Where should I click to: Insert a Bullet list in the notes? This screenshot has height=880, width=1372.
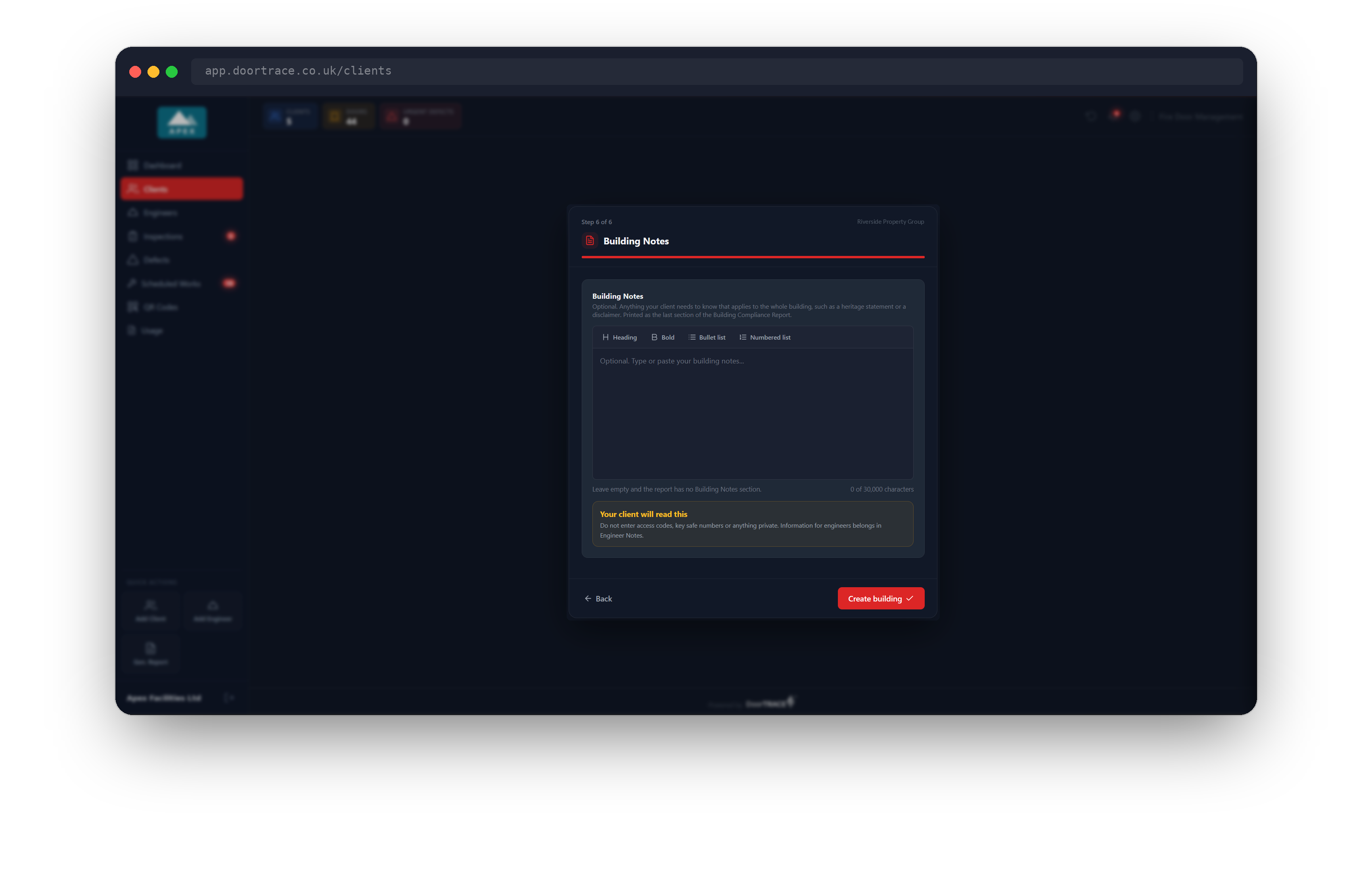click(707, 337)
